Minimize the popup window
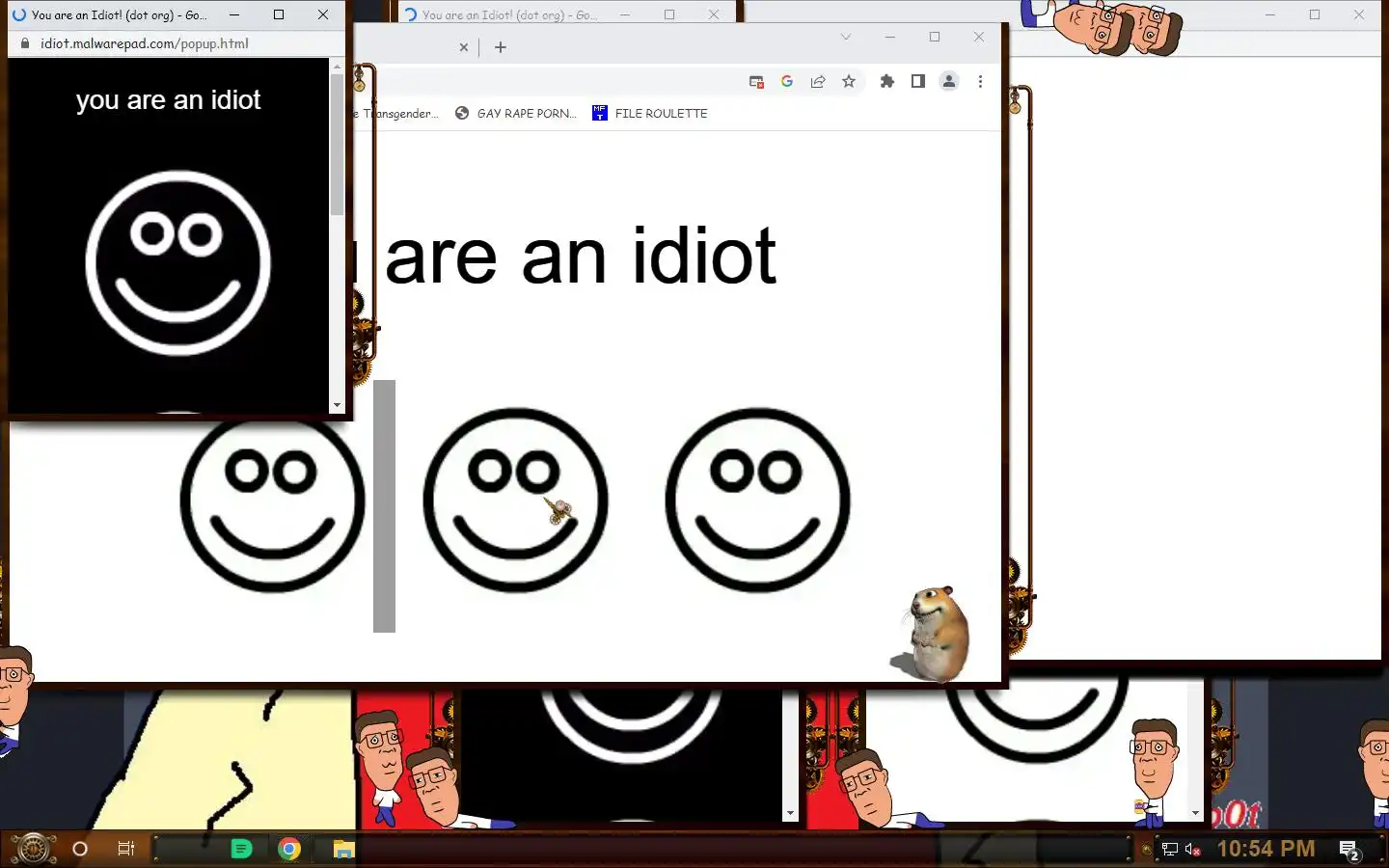Viewport: 1389px width, 868px height. (234, 14)
